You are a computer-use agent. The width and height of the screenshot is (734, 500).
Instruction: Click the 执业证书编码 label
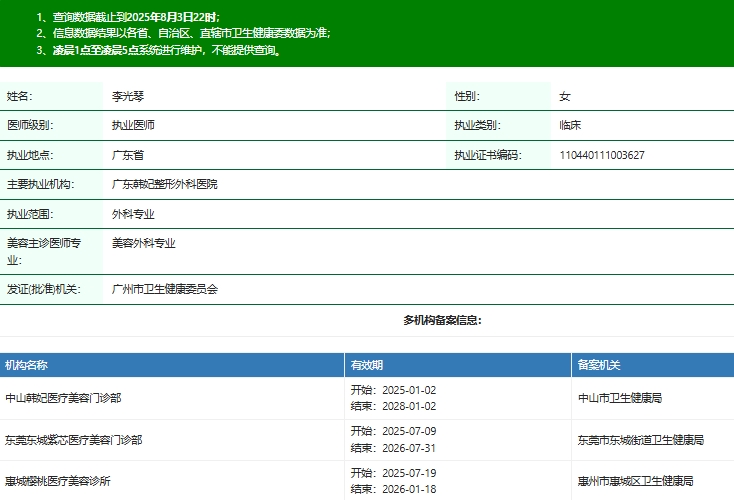point(488,155)
